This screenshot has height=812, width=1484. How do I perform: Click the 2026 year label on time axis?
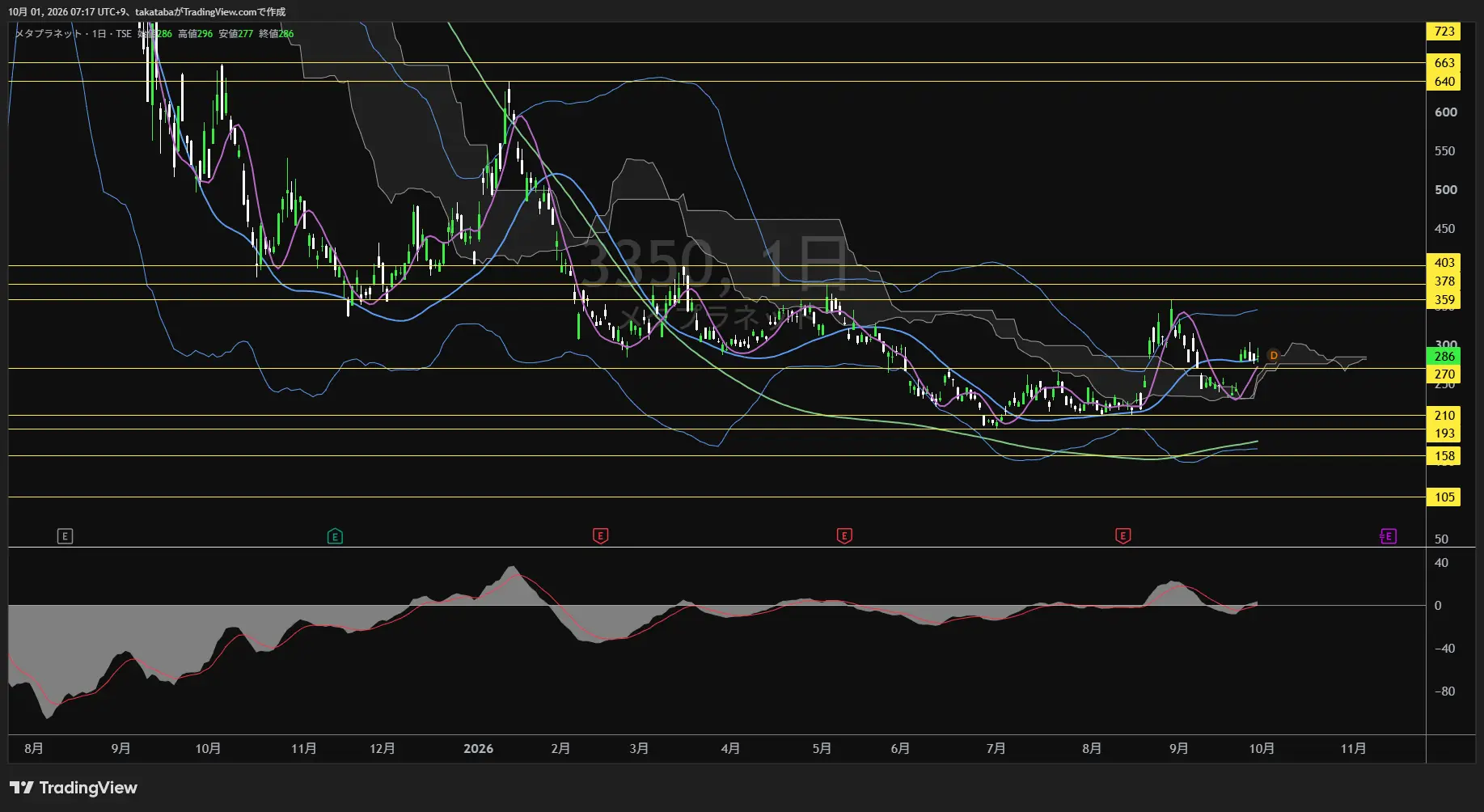tap(478, 749)
